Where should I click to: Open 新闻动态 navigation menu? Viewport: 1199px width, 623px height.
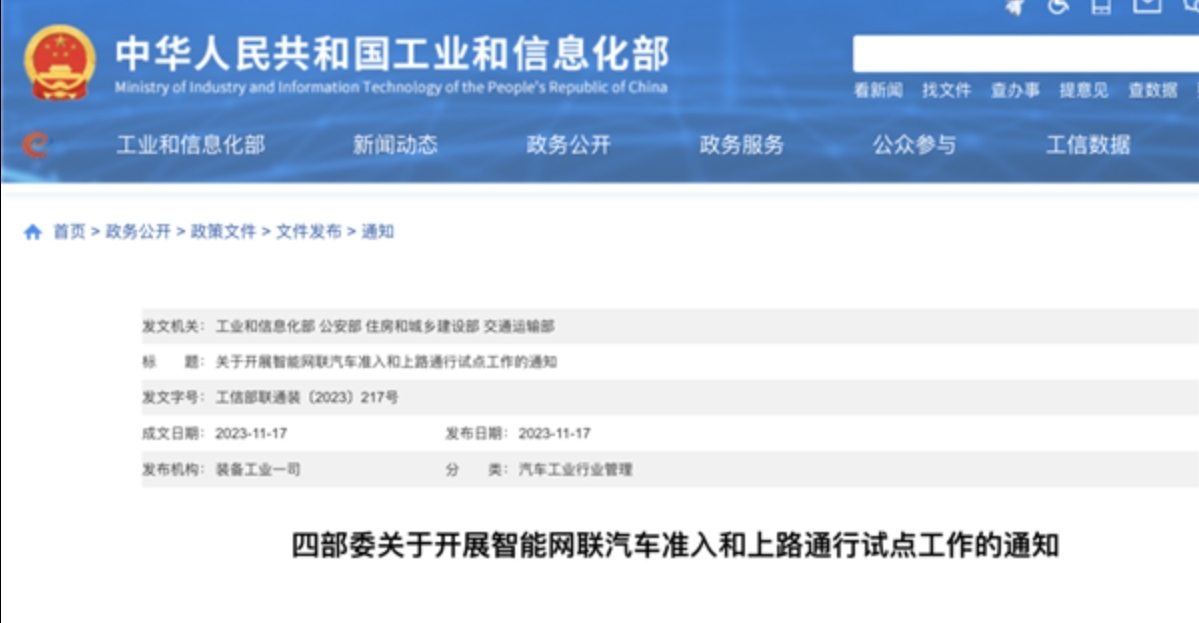click(x=395, y=144)
